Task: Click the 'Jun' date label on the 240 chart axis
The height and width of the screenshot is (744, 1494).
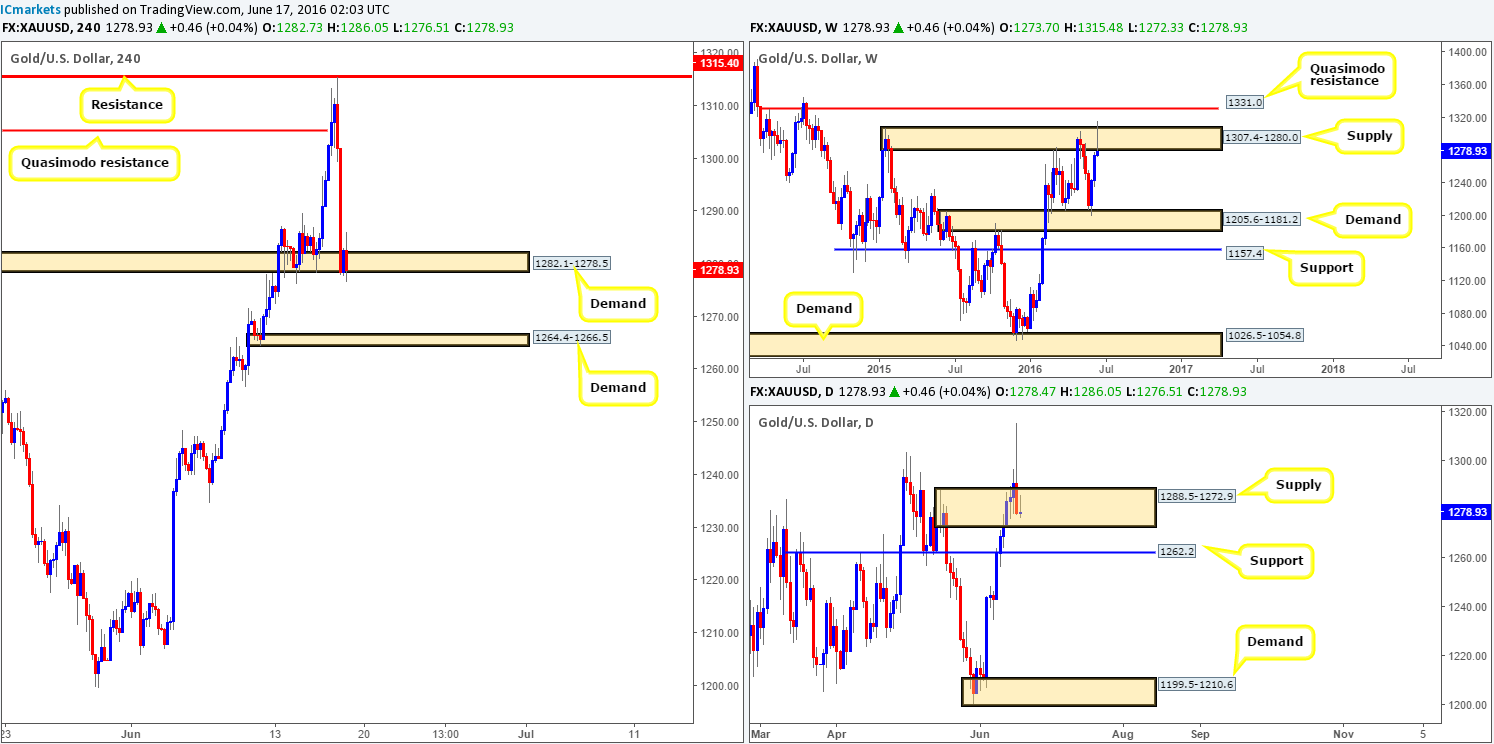Action: [x=130, y=733]
